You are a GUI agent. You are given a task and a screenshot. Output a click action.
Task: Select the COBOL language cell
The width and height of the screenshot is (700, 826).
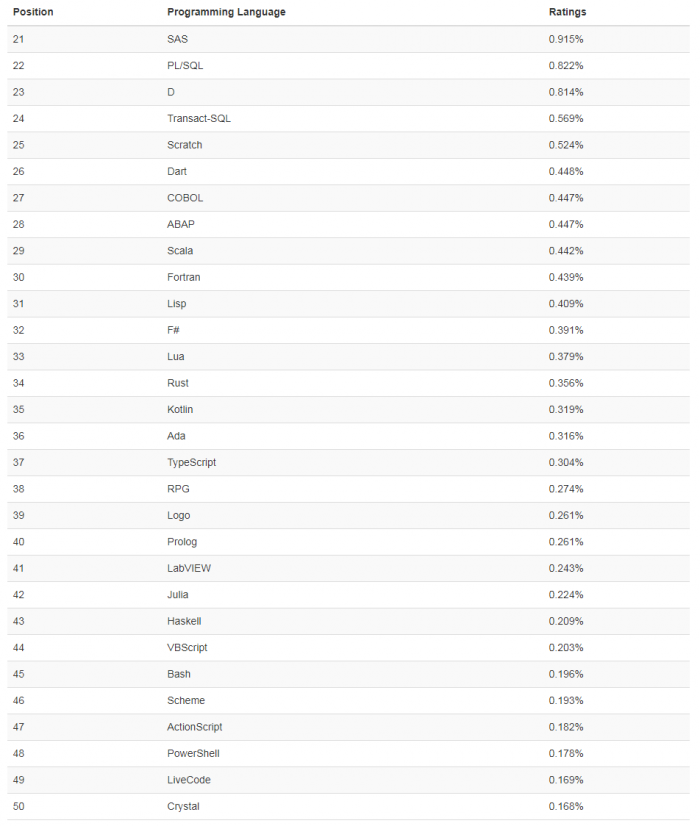pyautogui.click(x=185, y=198)
